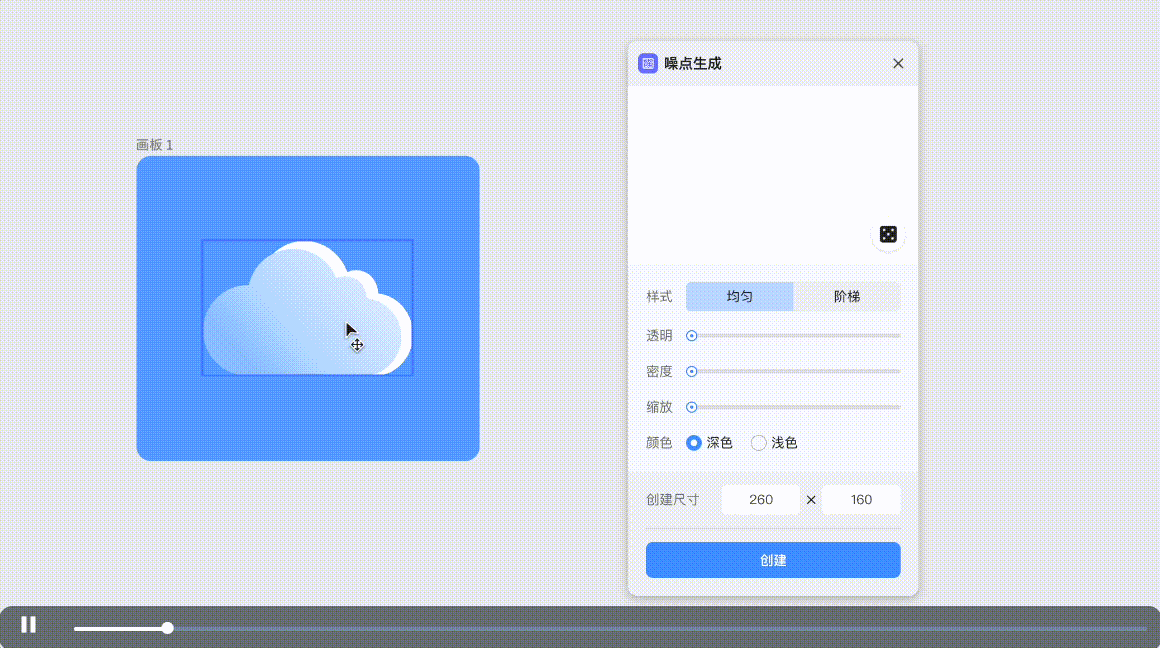Click the height field showing 160
The image size is (1160, 648).
pos(861,500)
